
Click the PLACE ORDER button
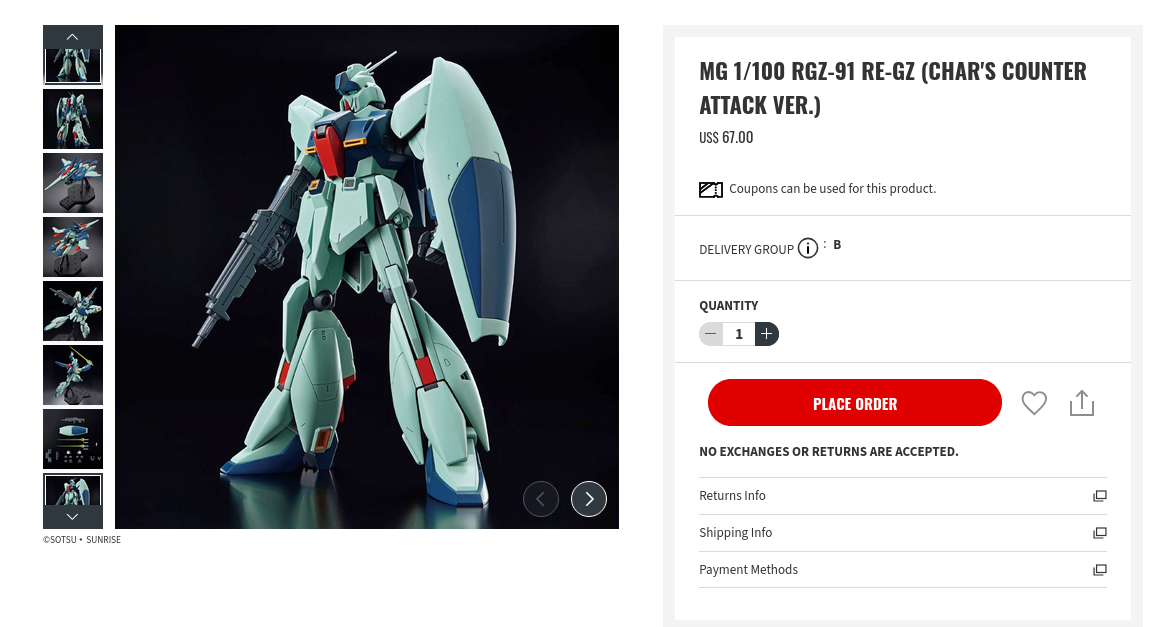(854, 402)
